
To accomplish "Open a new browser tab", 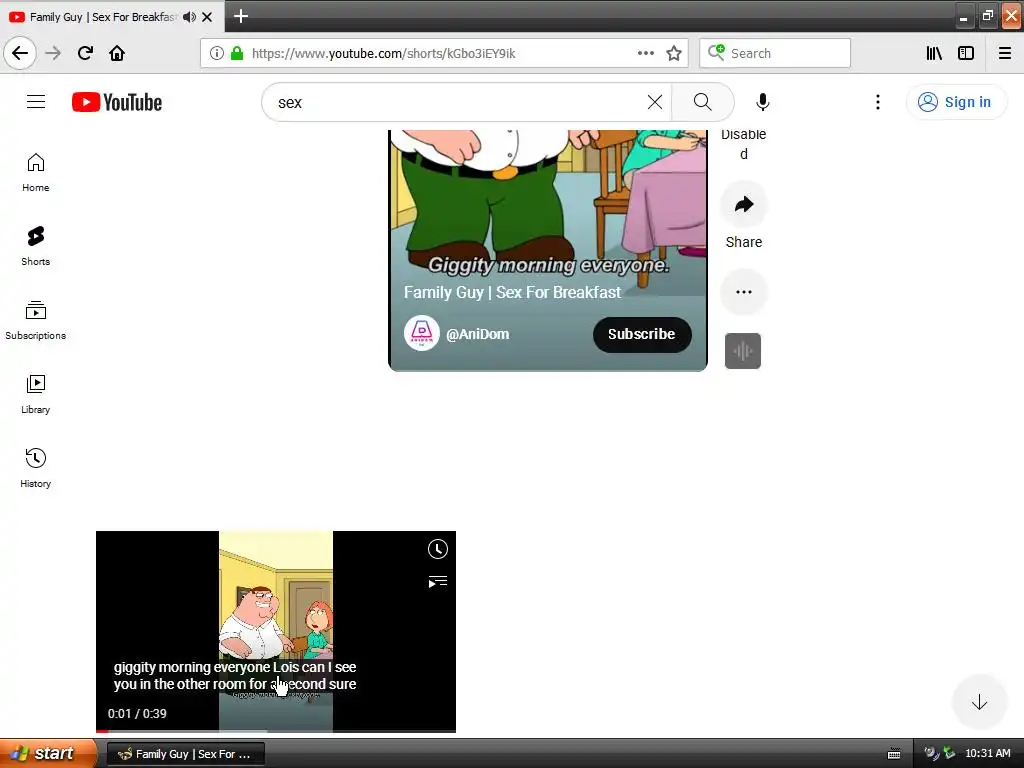I will coord(241,16).
